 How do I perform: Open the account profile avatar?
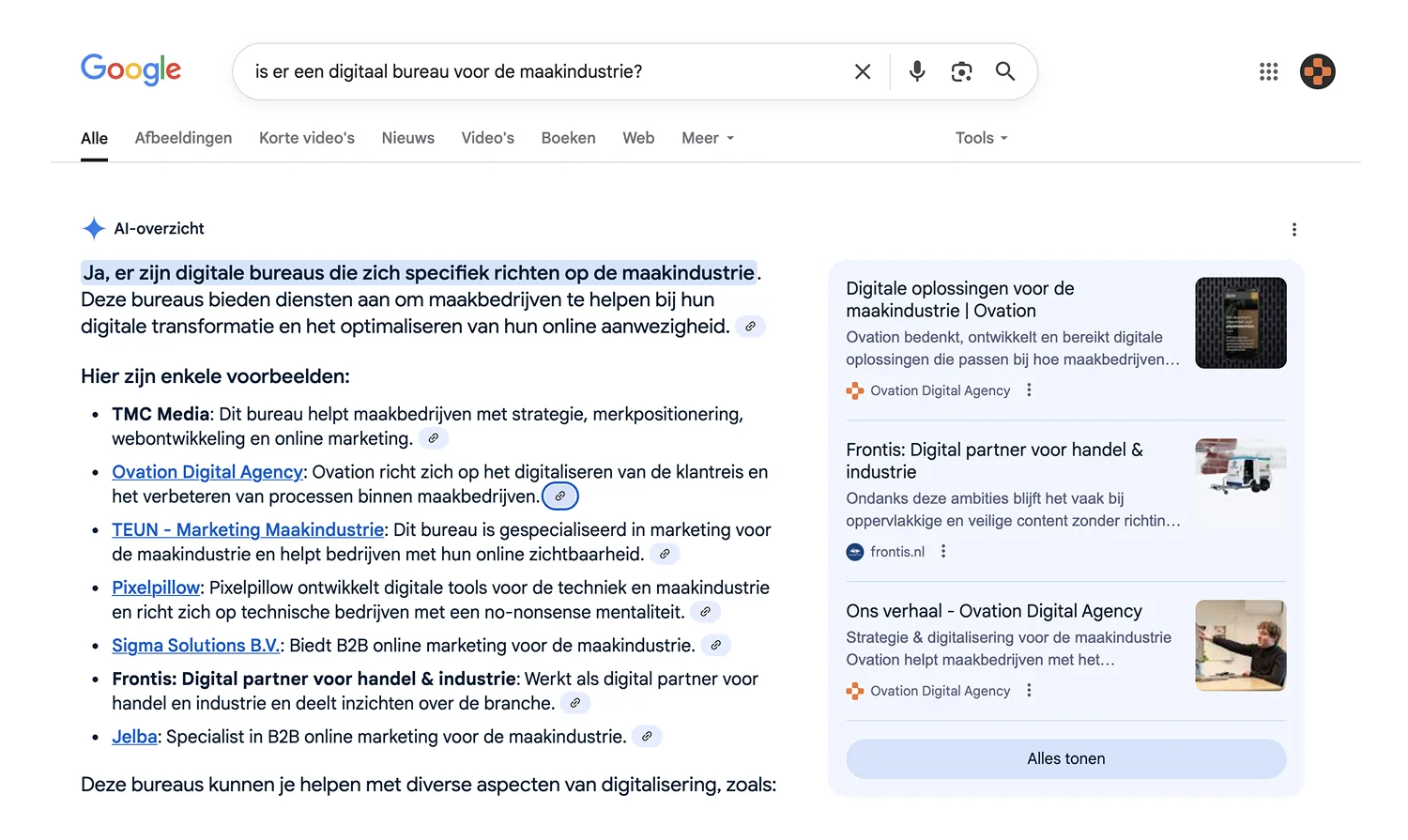pos(1318,71)
